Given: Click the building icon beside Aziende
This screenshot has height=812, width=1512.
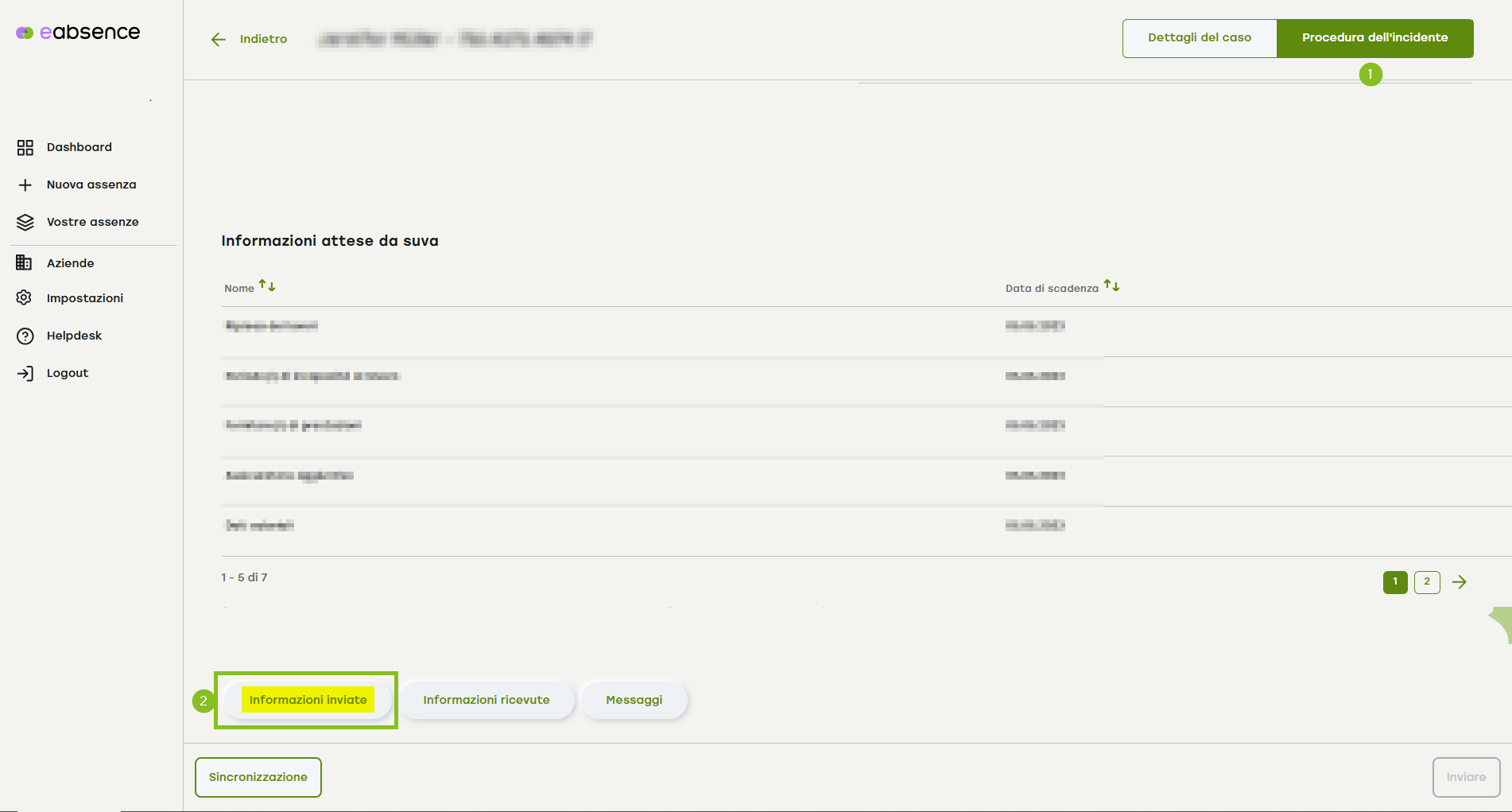Looking at the screenshot, I should (x=25, y=262).
